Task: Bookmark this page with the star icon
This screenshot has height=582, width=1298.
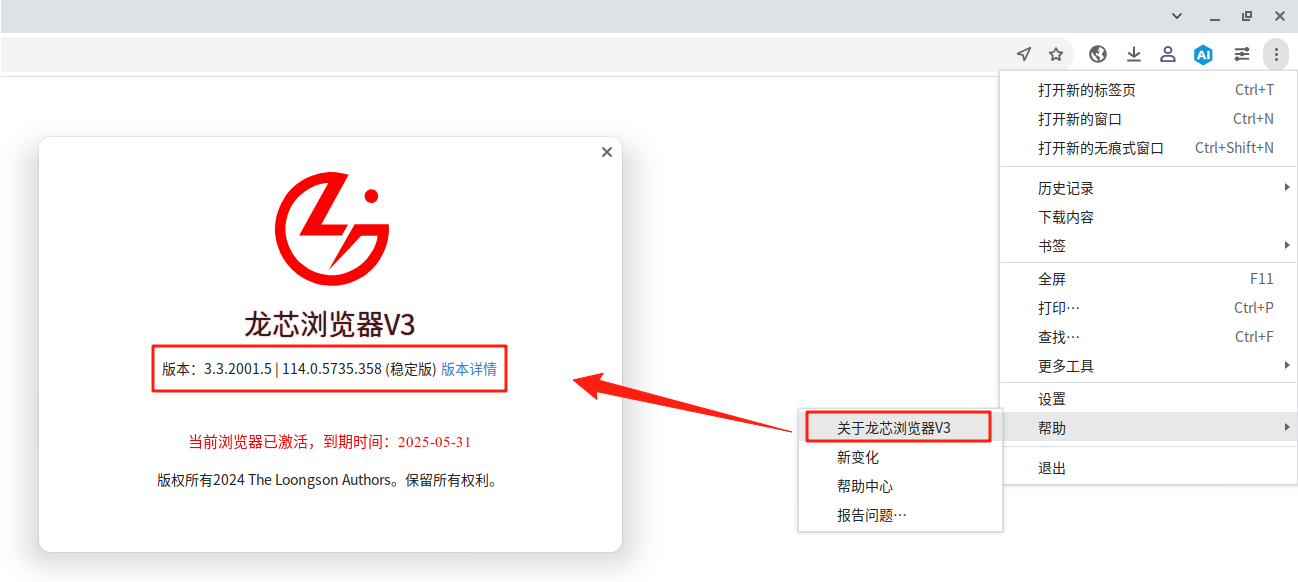Action: [1055, 54]
